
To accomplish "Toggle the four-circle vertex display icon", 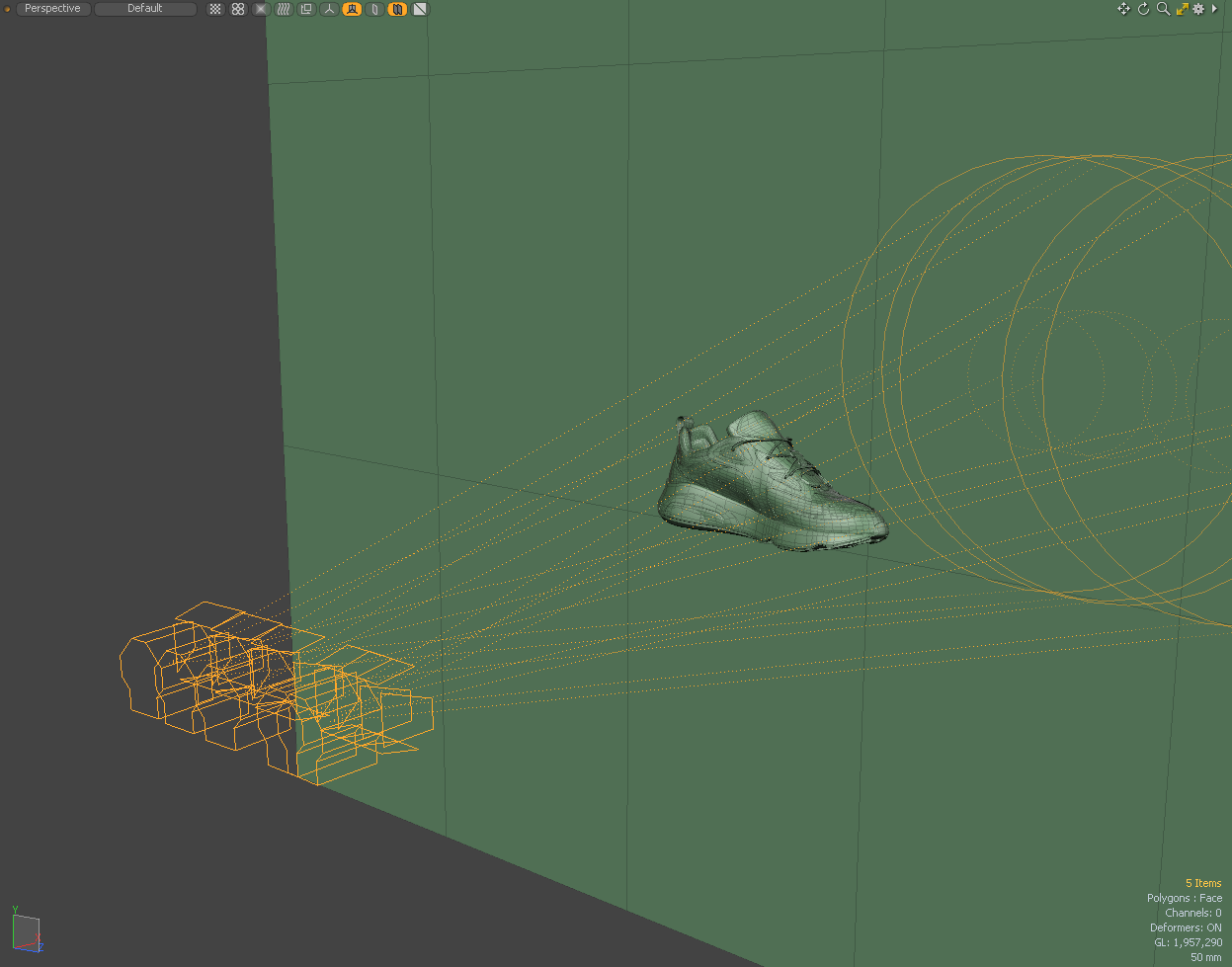I will pos(238,9).
